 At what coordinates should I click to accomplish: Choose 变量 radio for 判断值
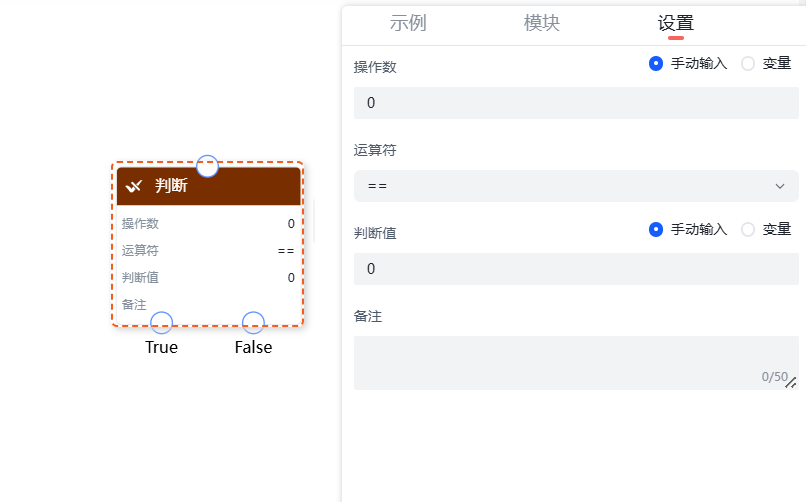click(748, 229)
